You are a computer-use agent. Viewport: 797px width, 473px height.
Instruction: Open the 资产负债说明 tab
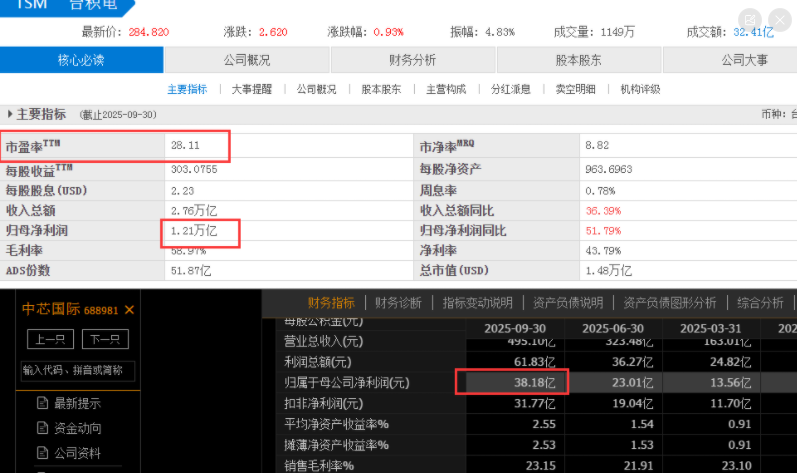click(568, 303)
